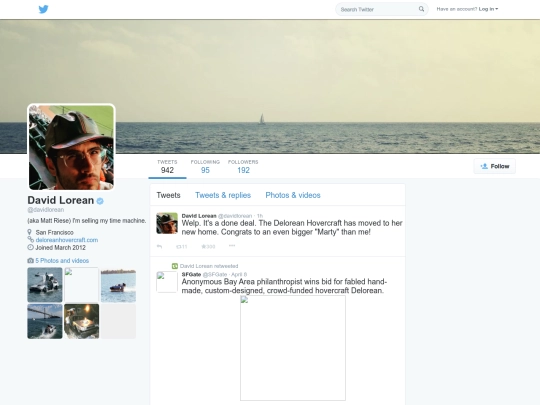Switch to Photos & videos tab
This screenshot has width=540, height=405.
click(x=293, y=195)
